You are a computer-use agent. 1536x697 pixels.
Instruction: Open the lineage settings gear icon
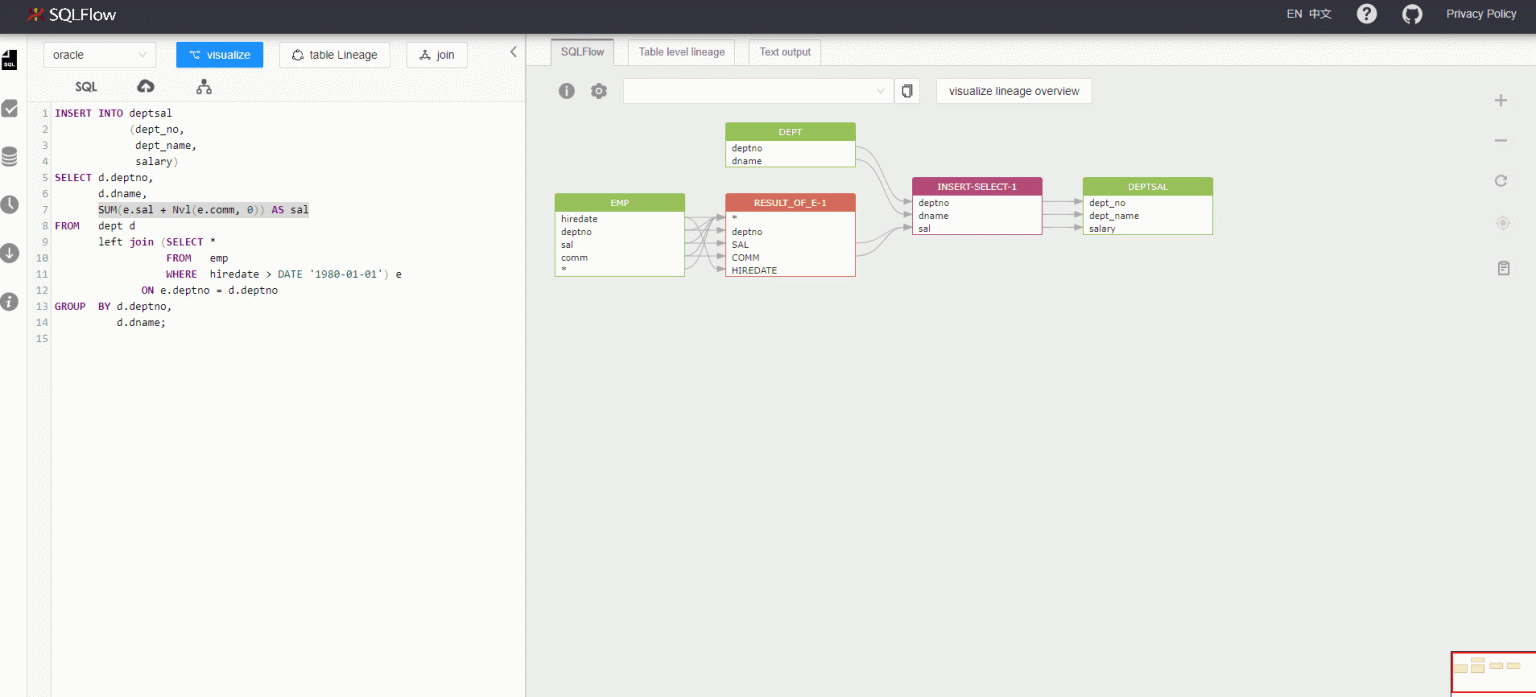(599, 91)
